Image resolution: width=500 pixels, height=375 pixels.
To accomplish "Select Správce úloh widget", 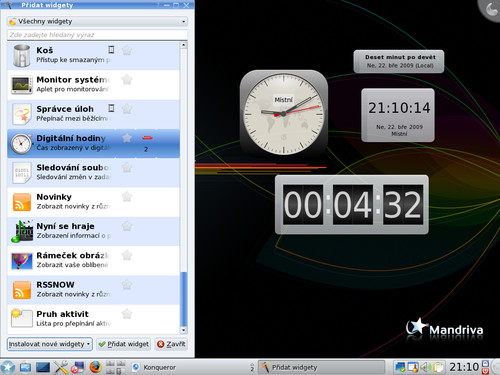I will tap(93, 114).
